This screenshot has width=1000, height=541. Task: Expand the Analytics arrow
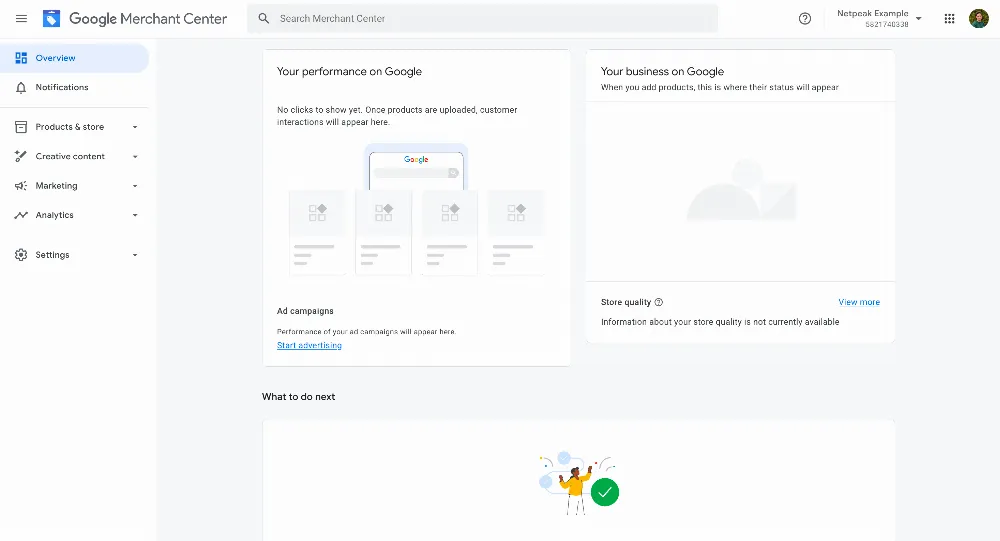pos(135,215)
